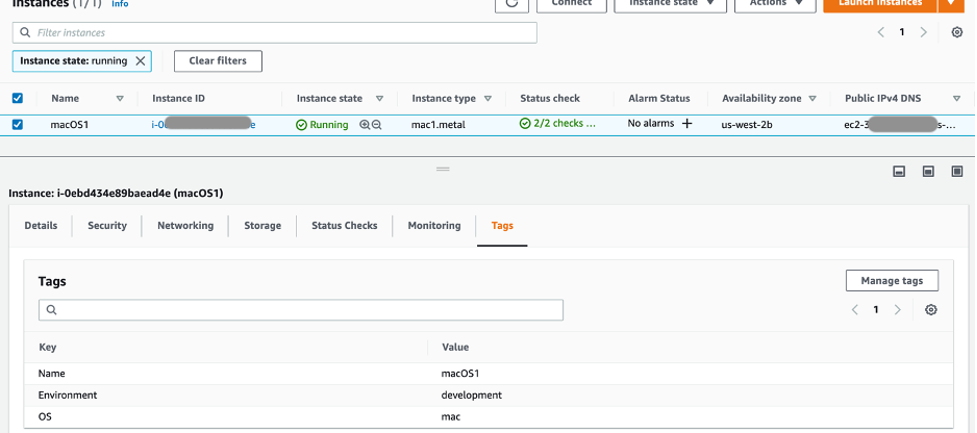977x433 pixels.
Task: Sort by Instance state column arrow
Action: click(x=379, y=98)
